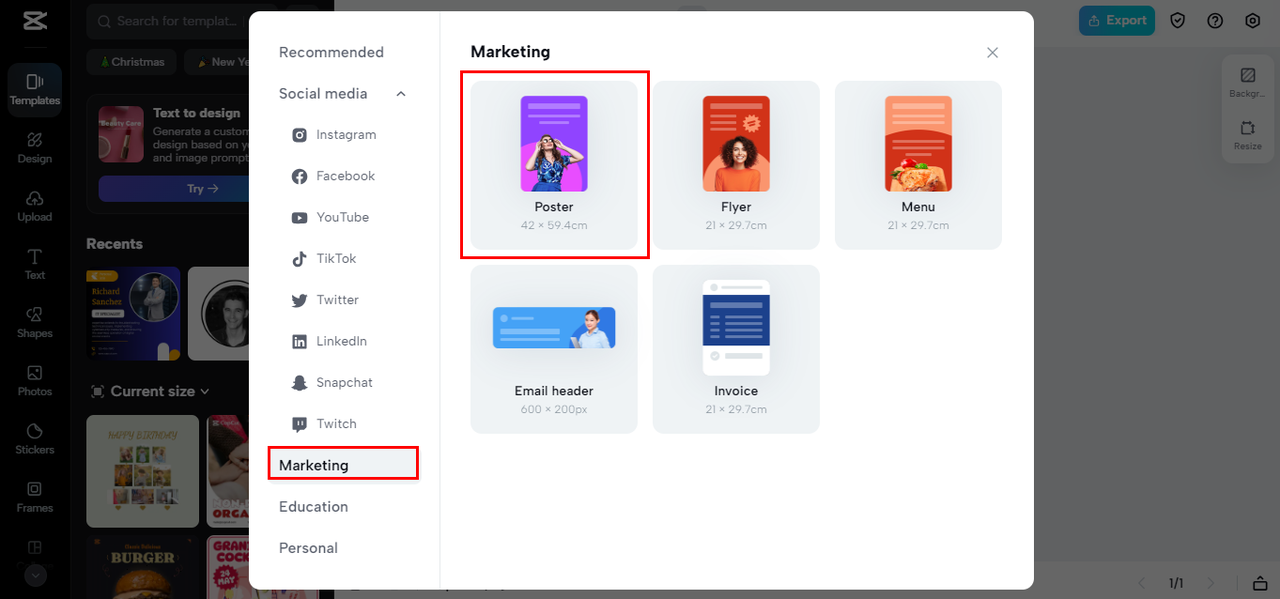Open the Current size dropdown
The height and width of the screenshot is (599, 1280).
151,391
